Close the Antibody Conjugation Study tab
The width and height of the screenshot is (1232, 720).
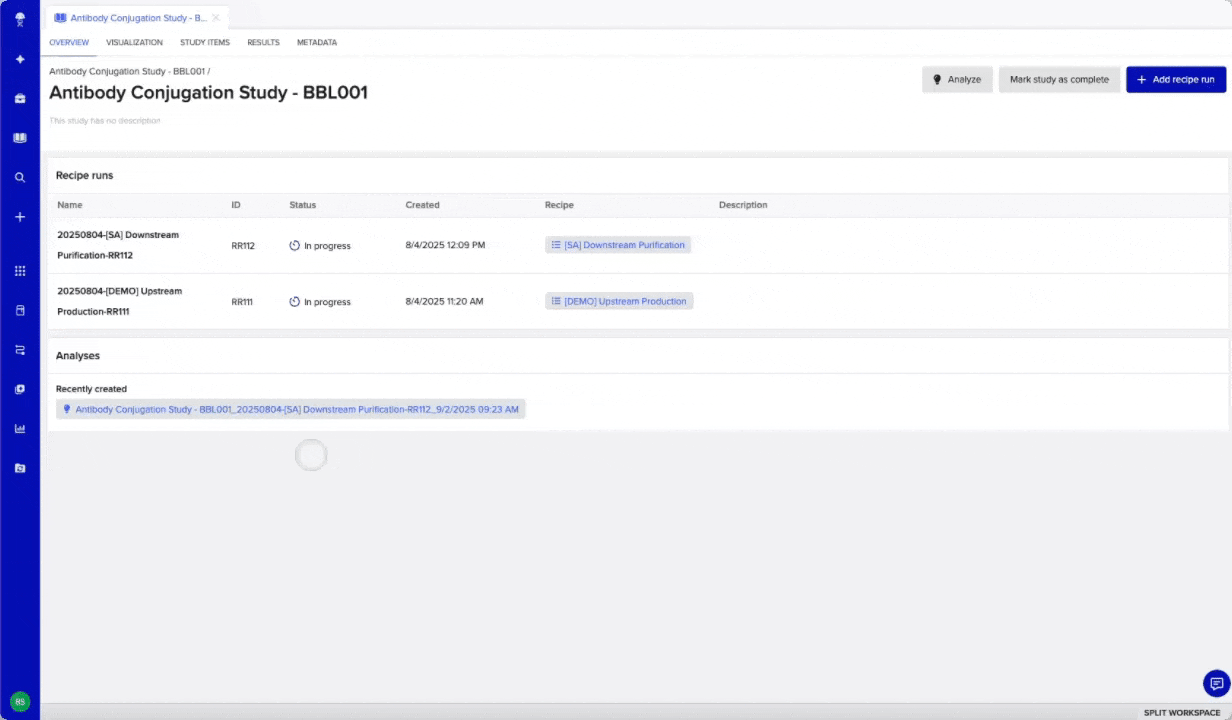tap(216, 18)
